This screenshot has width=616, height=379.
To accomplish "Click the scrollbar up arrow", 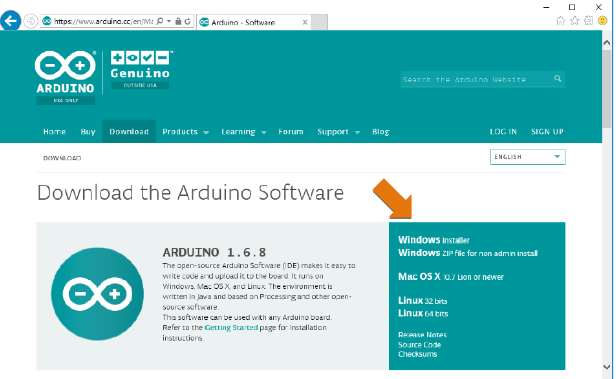I will [607, 42].
